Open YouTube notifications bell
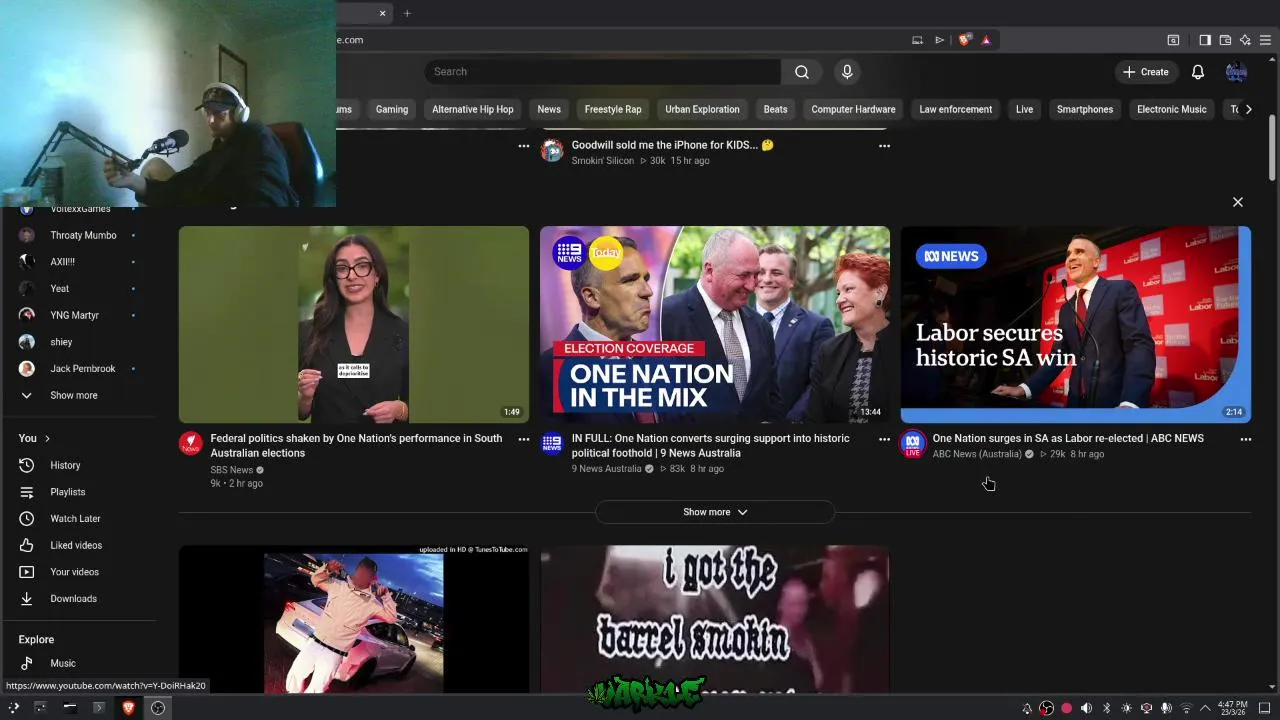Image resolution: width=1280 pixels, height=720 pixels. [x=1198, y=72]
